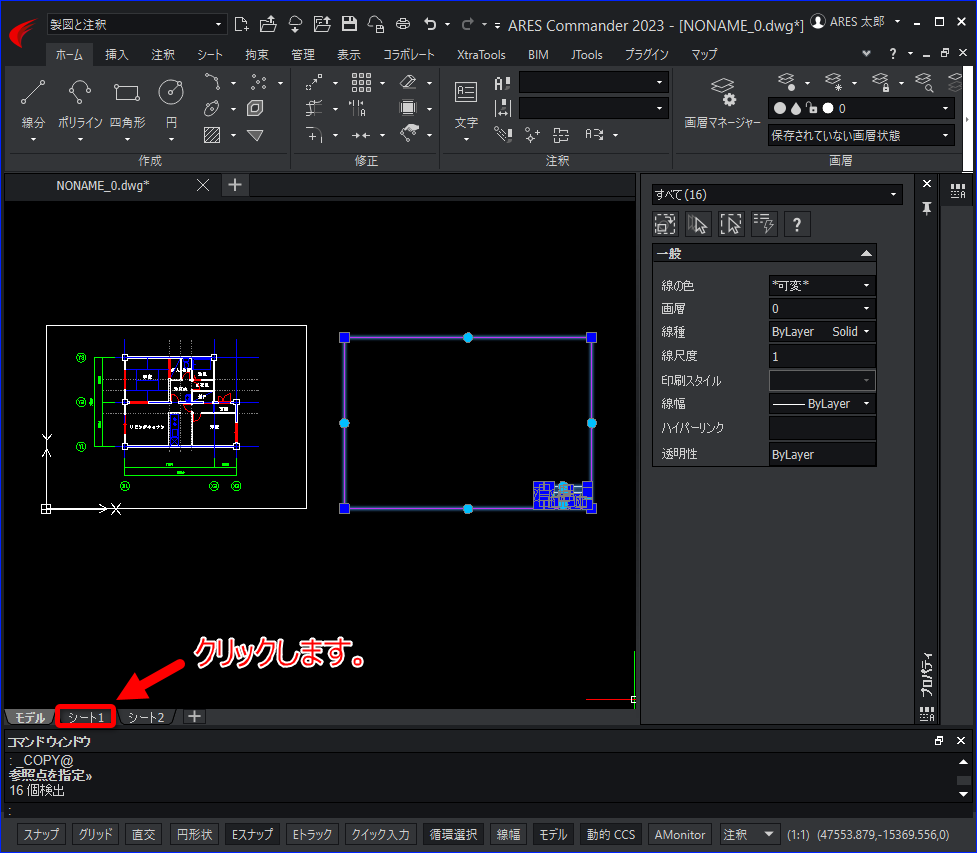Click the ellipse tool icon

[212, 108]
